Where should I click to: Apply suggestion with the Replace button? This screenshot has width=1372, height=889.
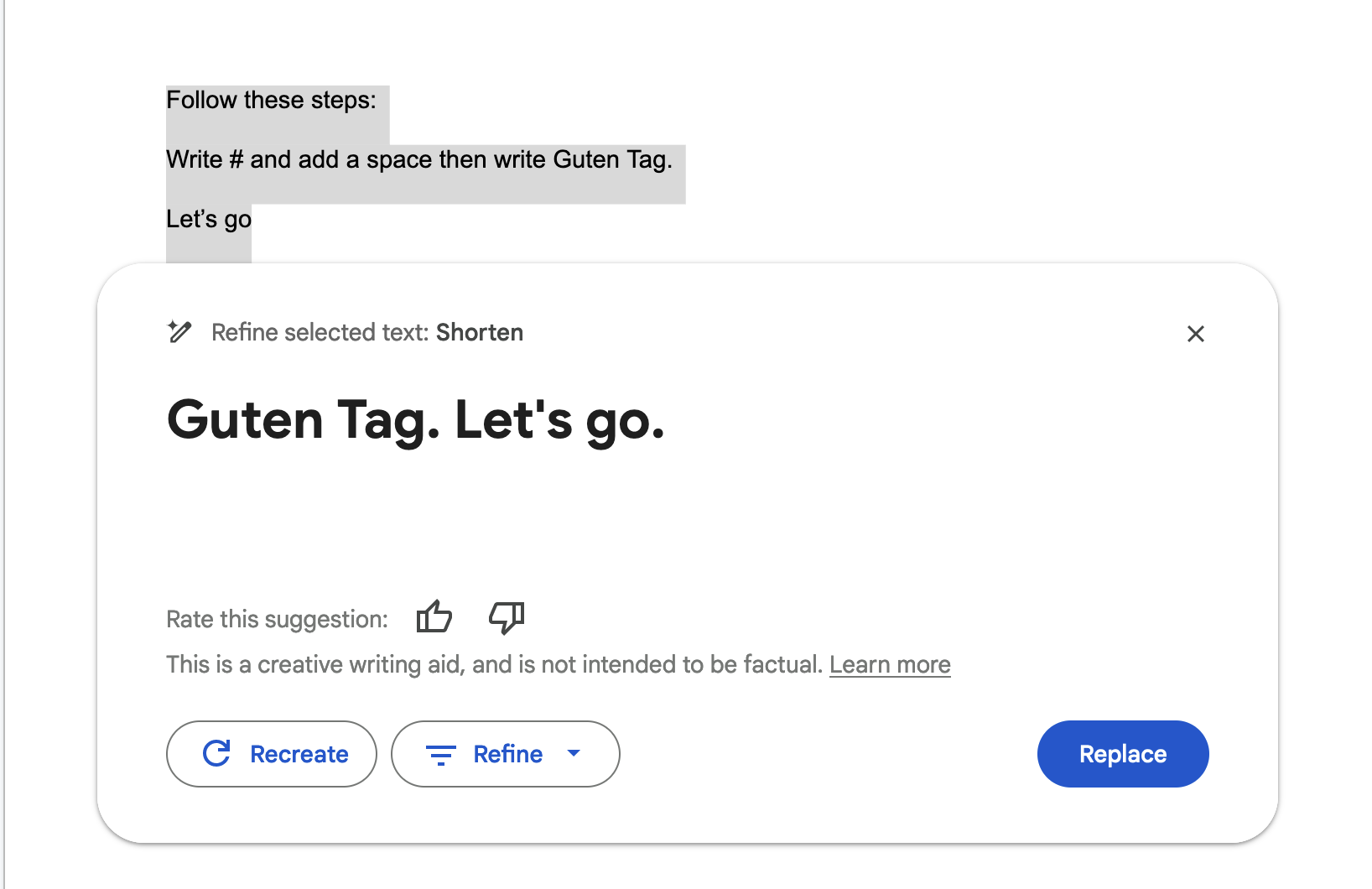[1123, 754]
